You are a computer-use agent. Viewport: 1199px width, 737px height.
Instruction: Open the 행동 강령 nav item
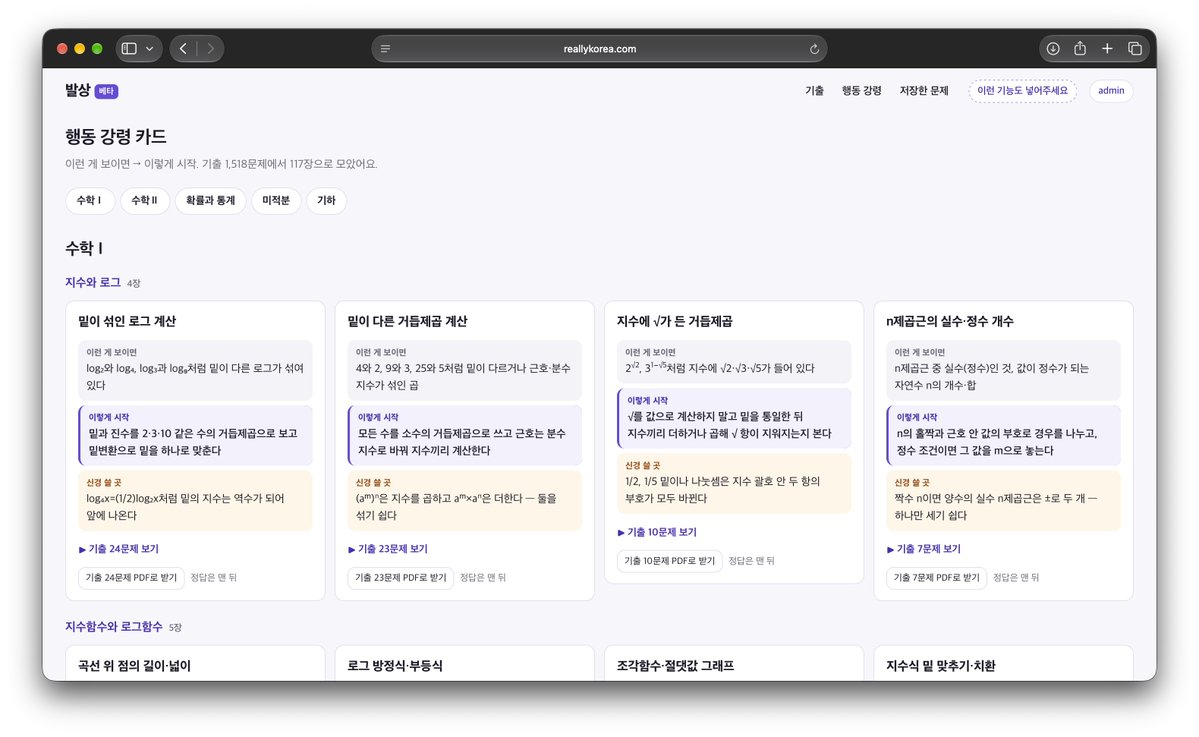(x=862, y=91)
